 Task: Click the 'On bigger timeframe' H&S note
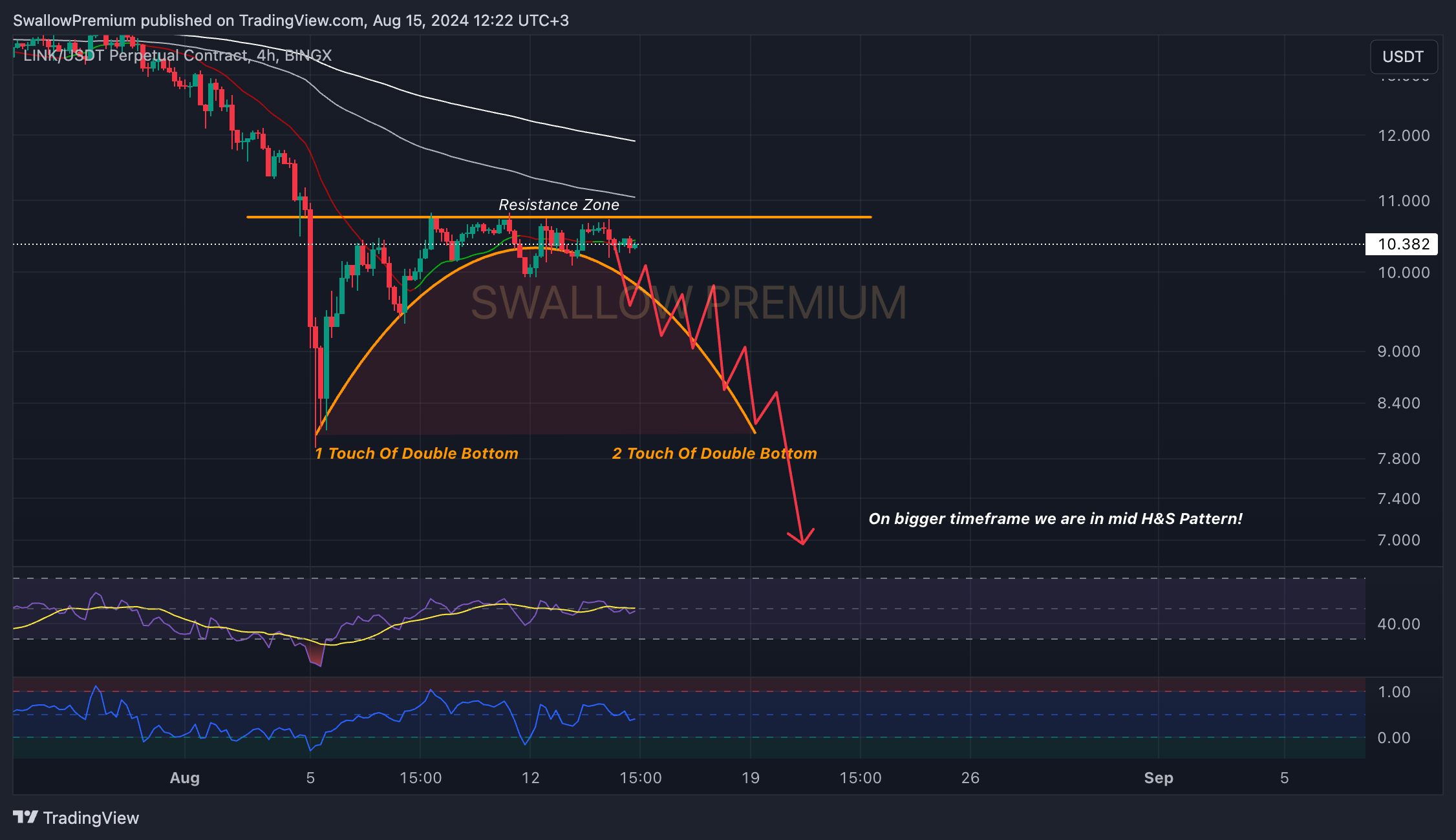[1055, 519]
